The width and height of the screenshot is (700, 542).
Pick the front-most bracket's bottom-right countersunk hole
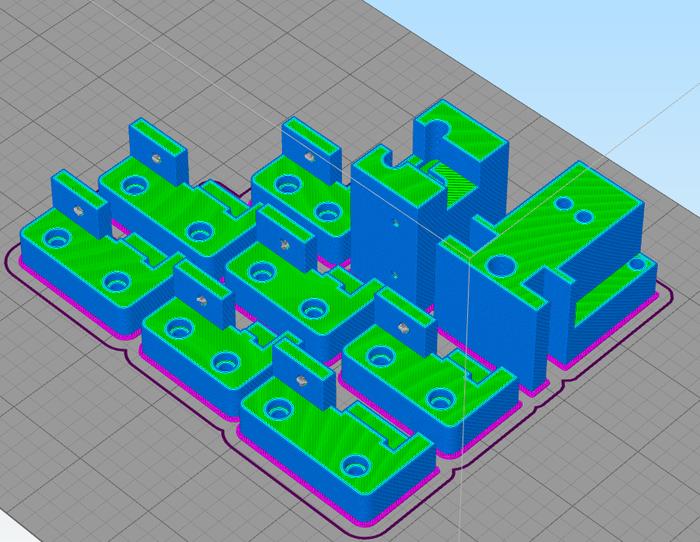click(357, 465)
